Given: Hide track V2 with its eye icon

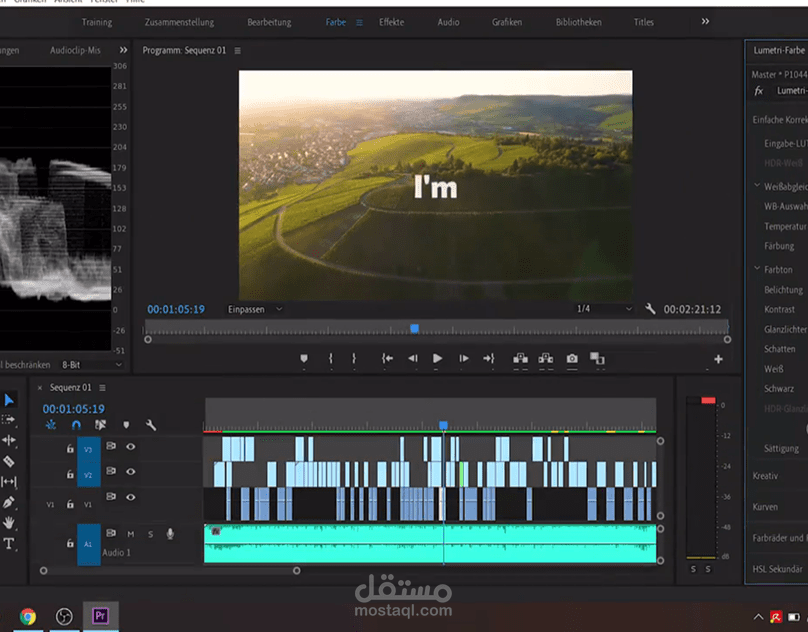Looking at the screenshot, I should pyautogui.click(x=131, y=471).
